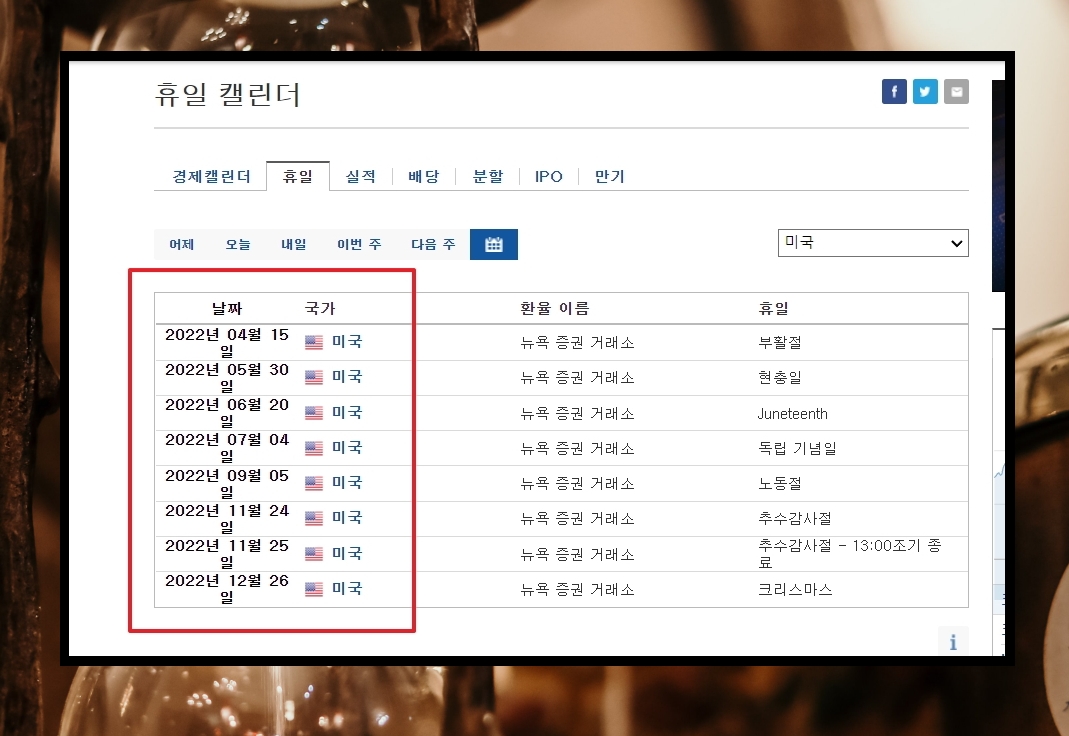Viewport: 1069px width, 736px height.
Task: Switch to the 실적 tab
Action: pyautogui.click(x=361, y=177)
